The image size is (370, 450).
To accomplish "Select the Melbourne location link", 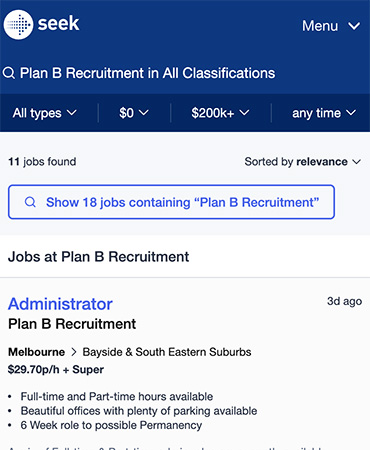I will tap(37, 352).
